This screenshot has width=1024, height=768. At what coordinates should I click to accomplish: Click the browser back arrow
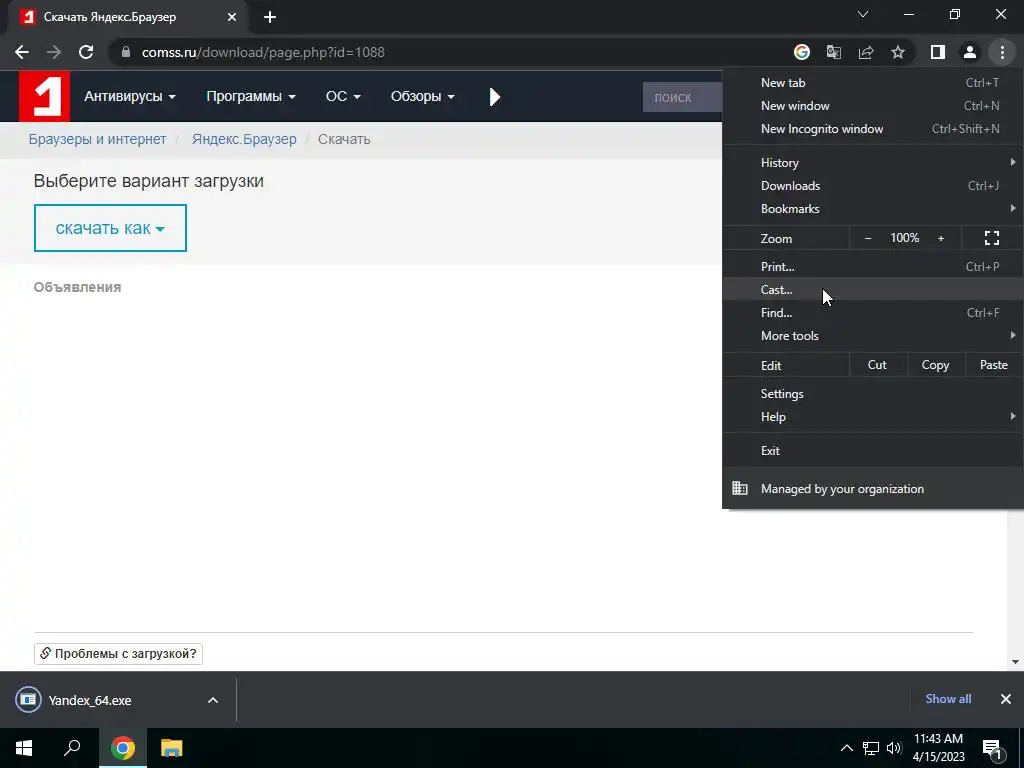click(22, 52)
